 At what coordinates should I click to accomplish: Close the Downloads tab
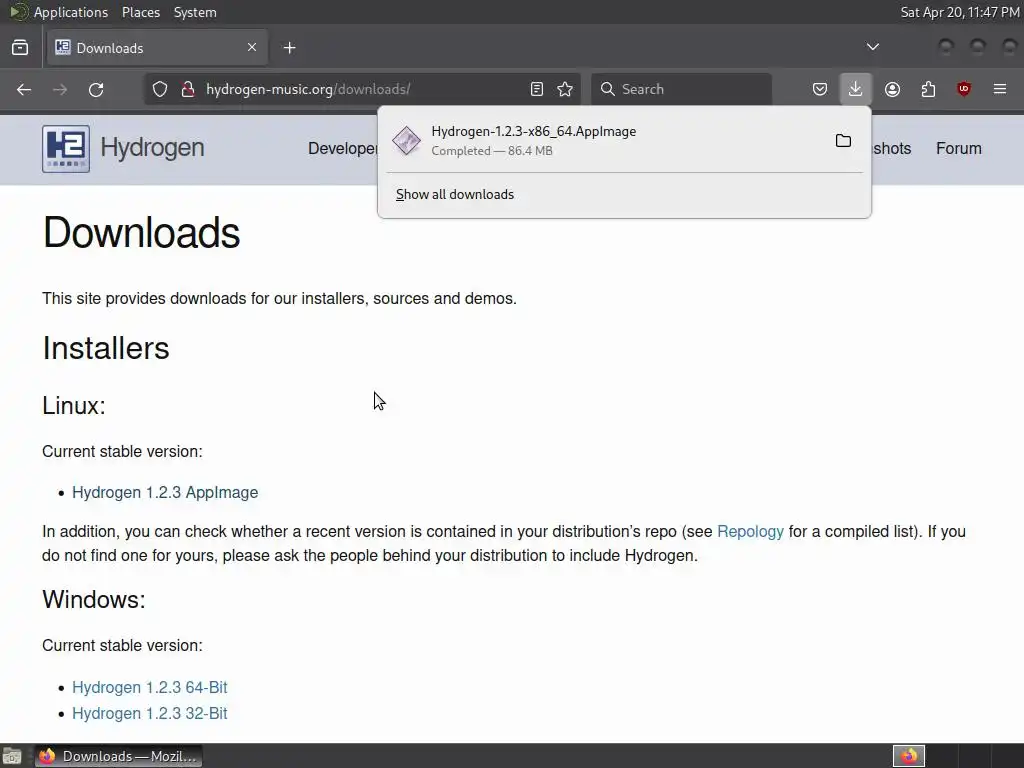tap(252, 47)
